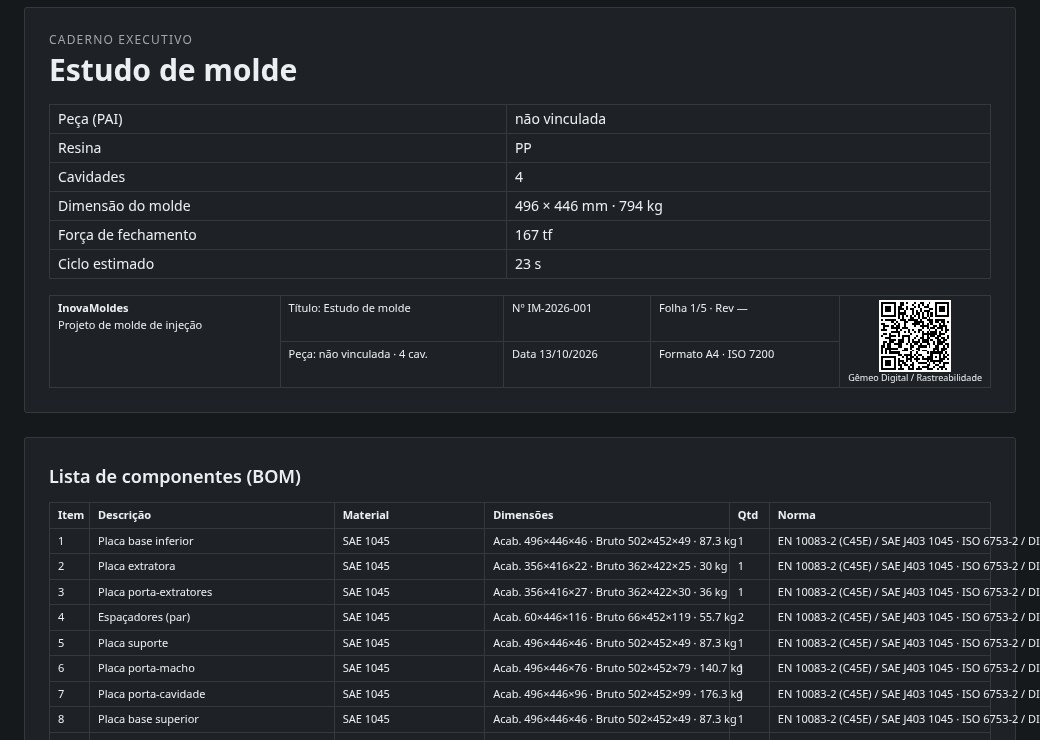This screenshot has height=740, width=1040.
Task: Click the "Folha 1/5 · Rev —" cell
Action: [745, 318]
